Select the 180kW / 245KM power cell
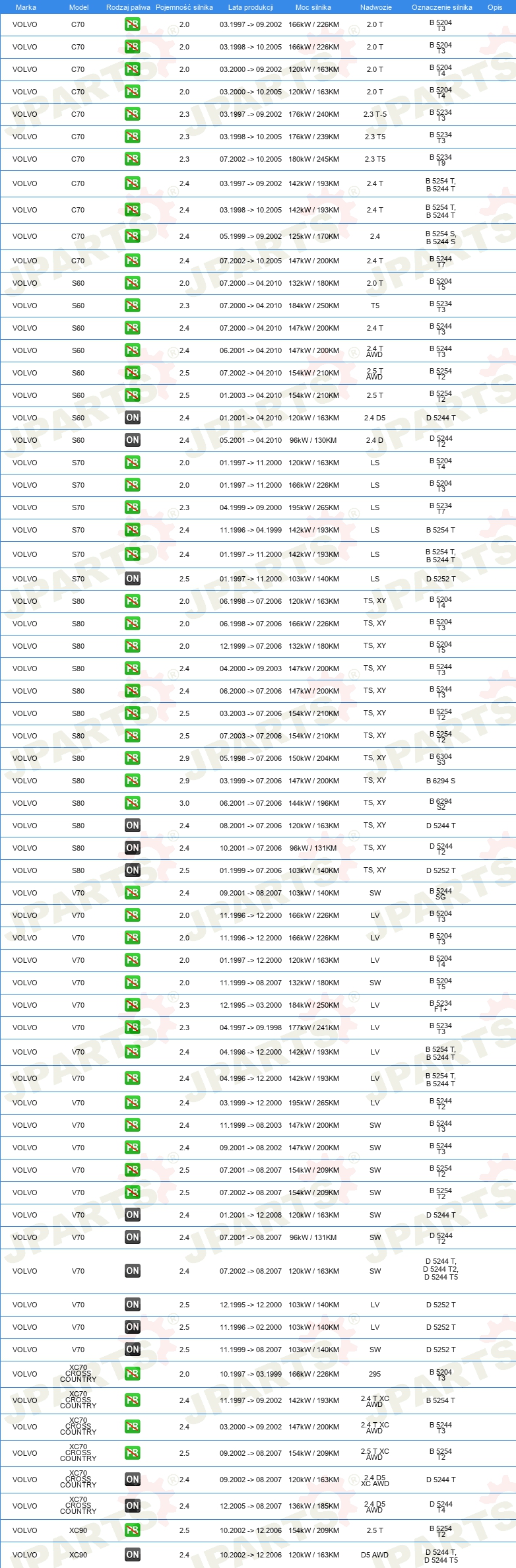 click(313, 159)
